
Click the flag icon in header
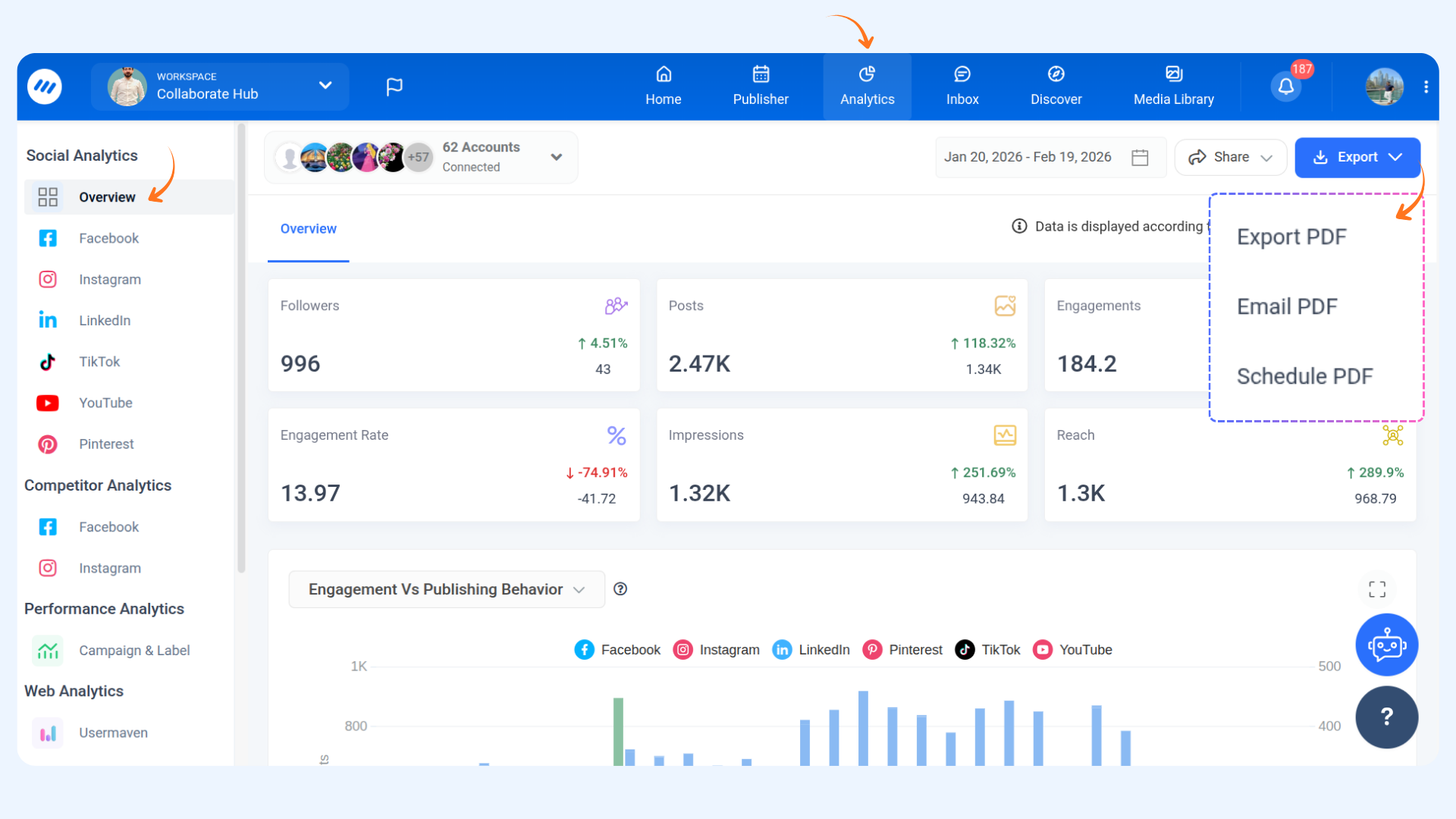pyautogui.click(x=394, y=86)
